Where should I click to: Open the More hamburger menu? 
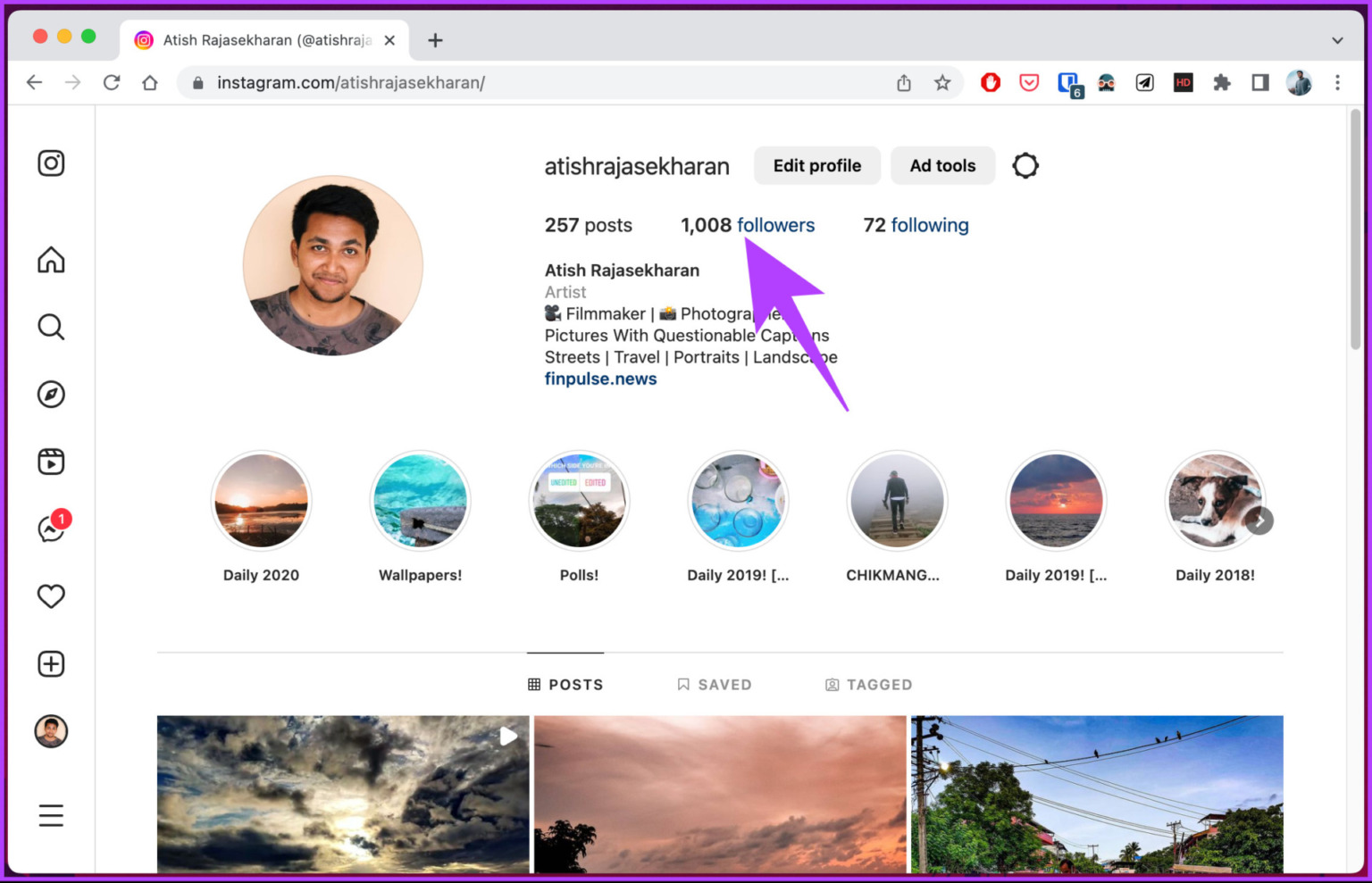(x=51, y=814)
